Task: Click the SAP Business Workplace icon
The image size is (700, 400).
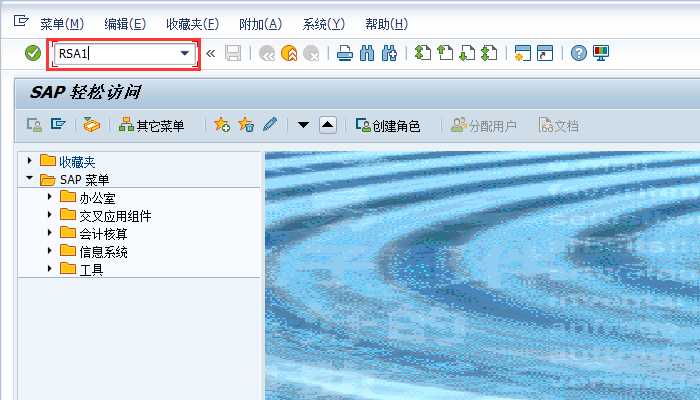Action: 92,125
